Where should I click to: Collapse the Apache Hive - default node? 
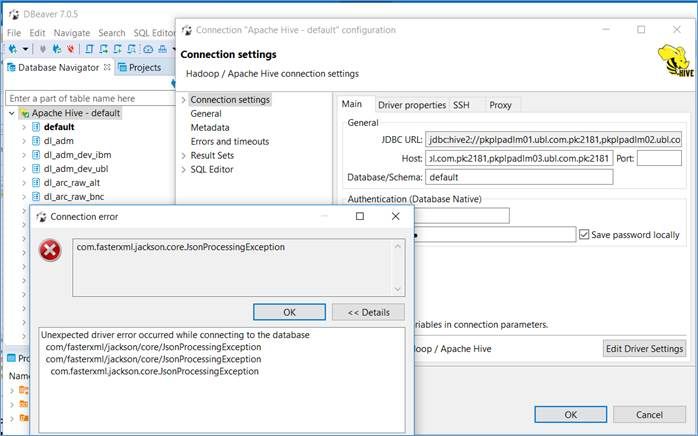click(x=12, y=113)
